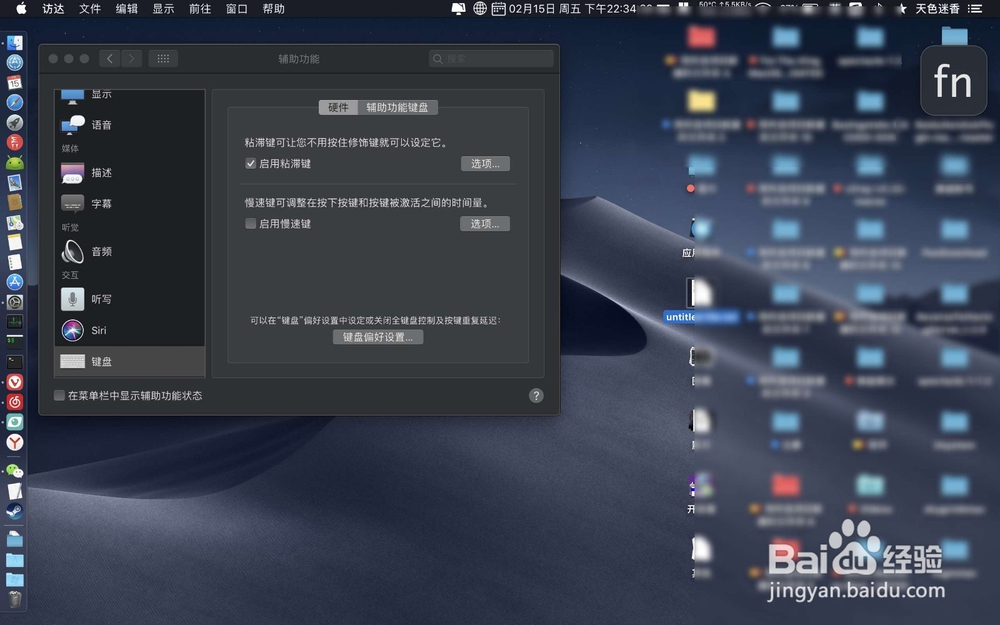The image size is (1000, 625).
Task: Open the 显示 menu
Action: pos(163,8)
